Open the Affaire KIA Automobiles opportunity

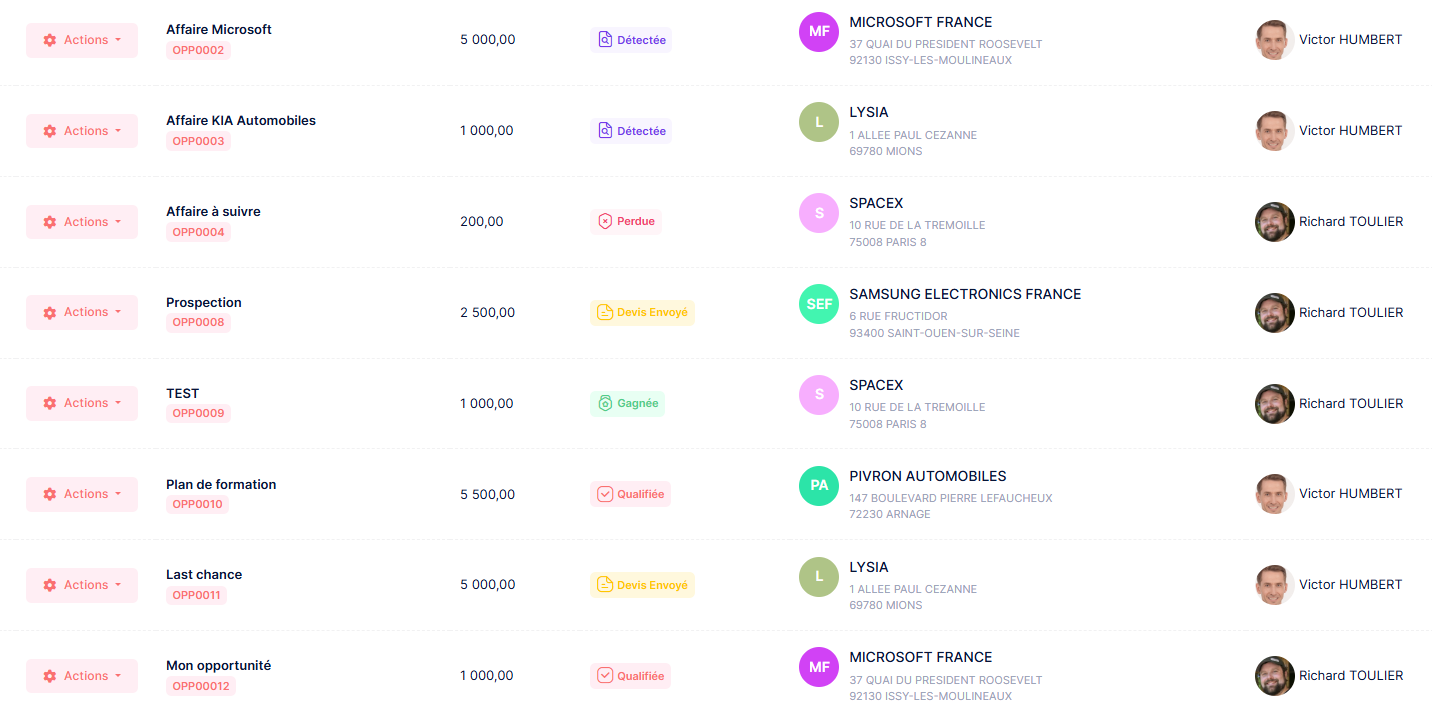pos(240,121)
